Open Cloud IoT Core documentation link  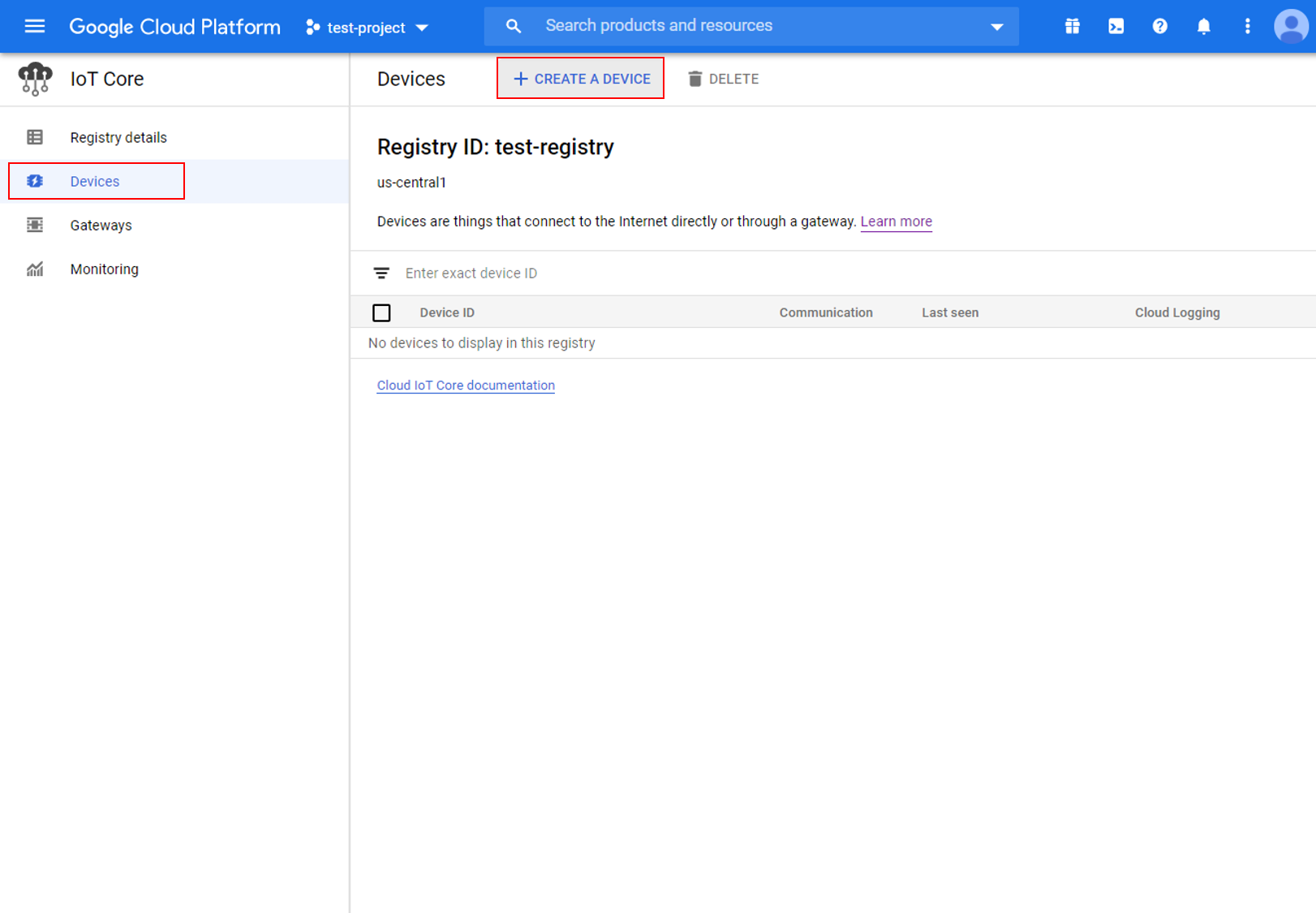466,385
